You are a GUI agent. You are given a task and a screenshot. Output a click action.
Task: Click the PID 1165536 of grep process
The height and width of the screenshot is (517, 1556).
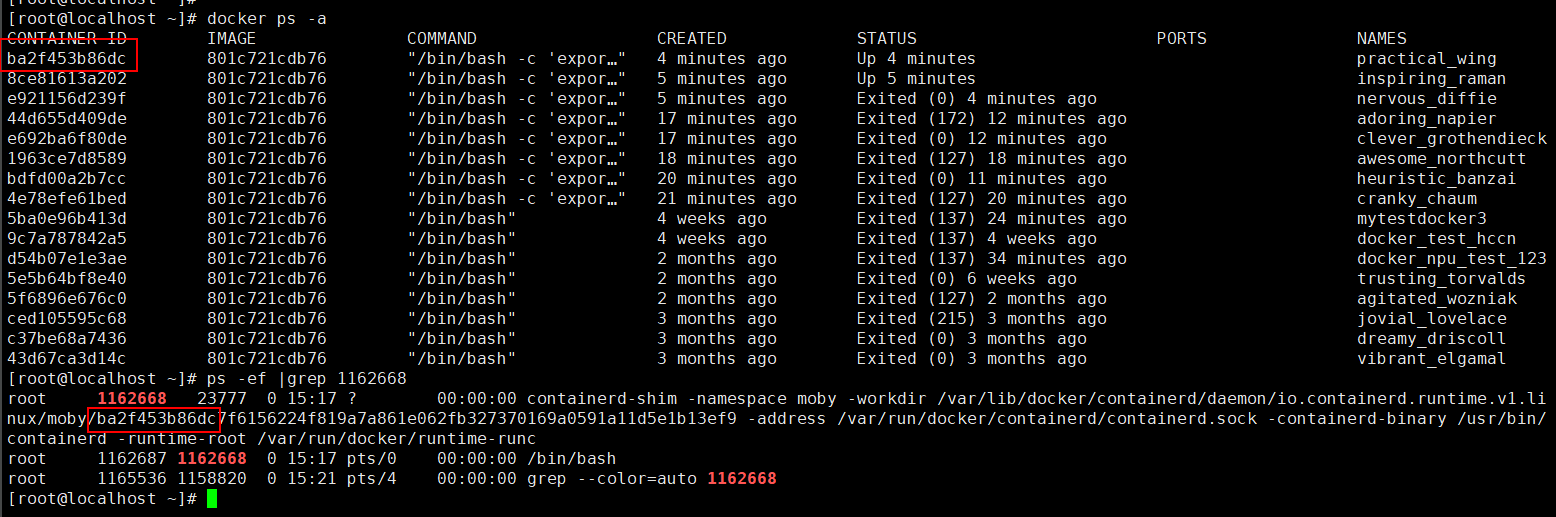click(x=132, y=479)
